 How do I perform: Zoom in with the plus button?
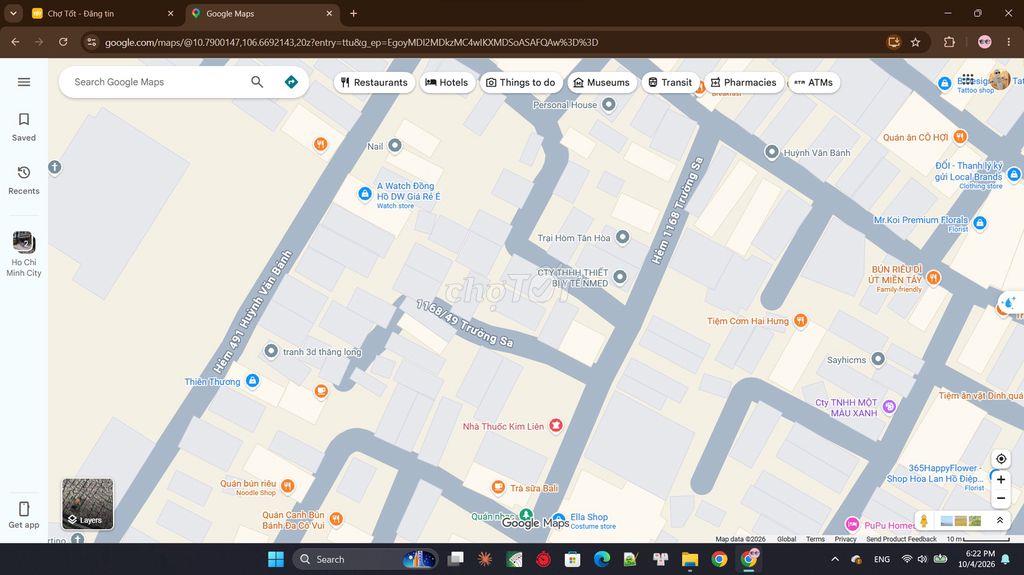click(x=1000, y=480)
